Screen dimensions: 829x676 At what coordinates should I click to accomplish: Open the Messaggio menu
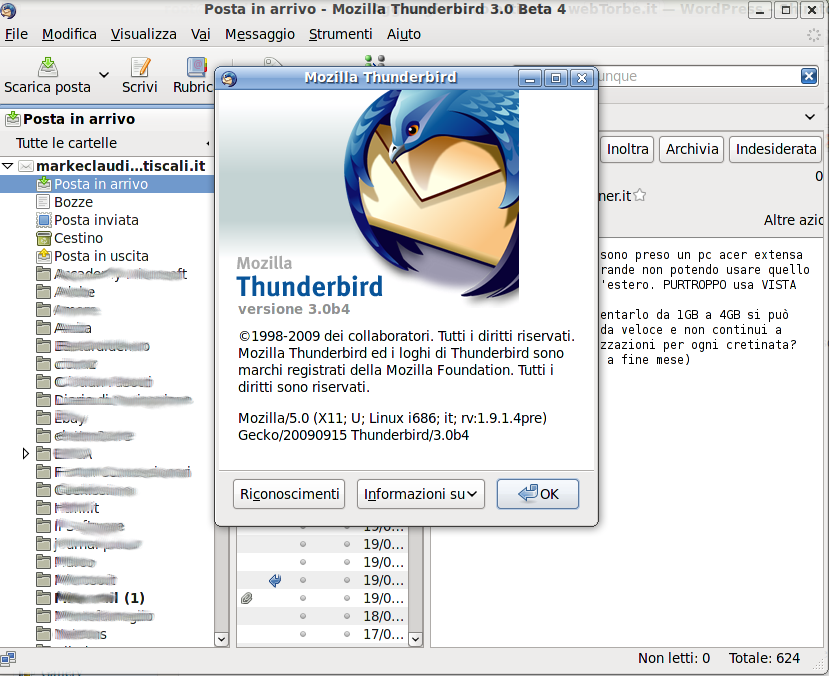tap(260, 34)
